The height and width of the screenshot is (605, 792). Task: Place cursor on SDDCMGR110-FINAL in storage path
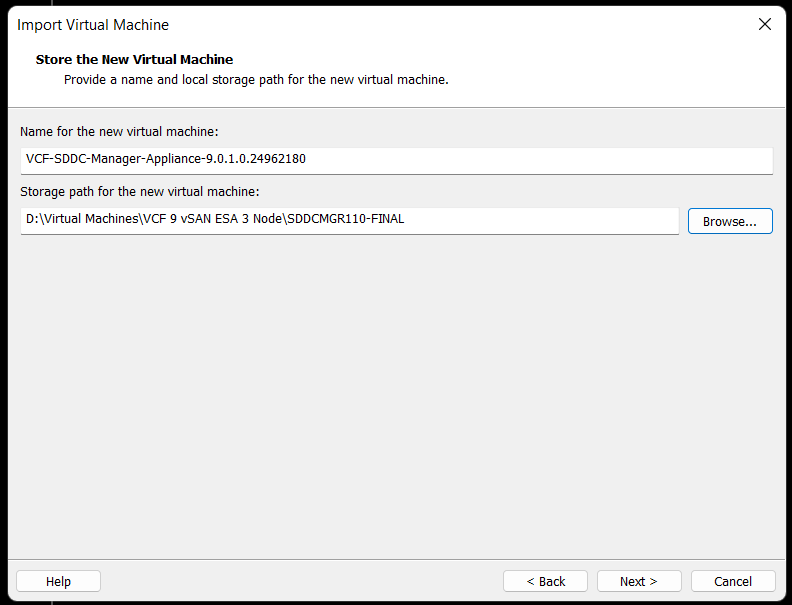pyautogui.click(x=345, y=220)
